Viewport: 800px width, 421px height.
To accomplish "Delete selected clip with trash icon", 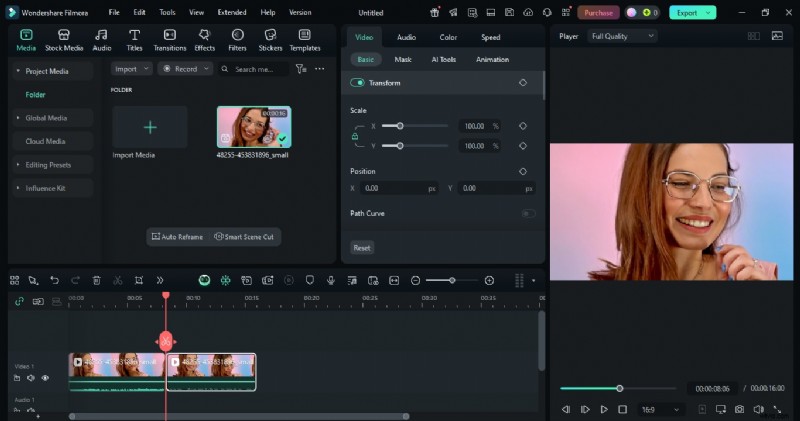I will coord(96,281).
